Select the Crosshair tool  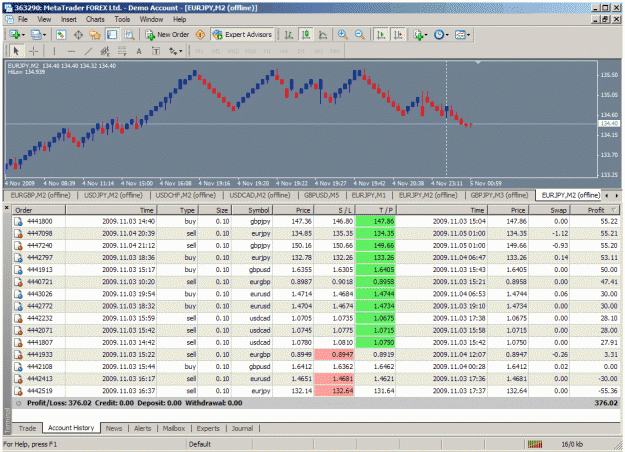click(33, 51)
